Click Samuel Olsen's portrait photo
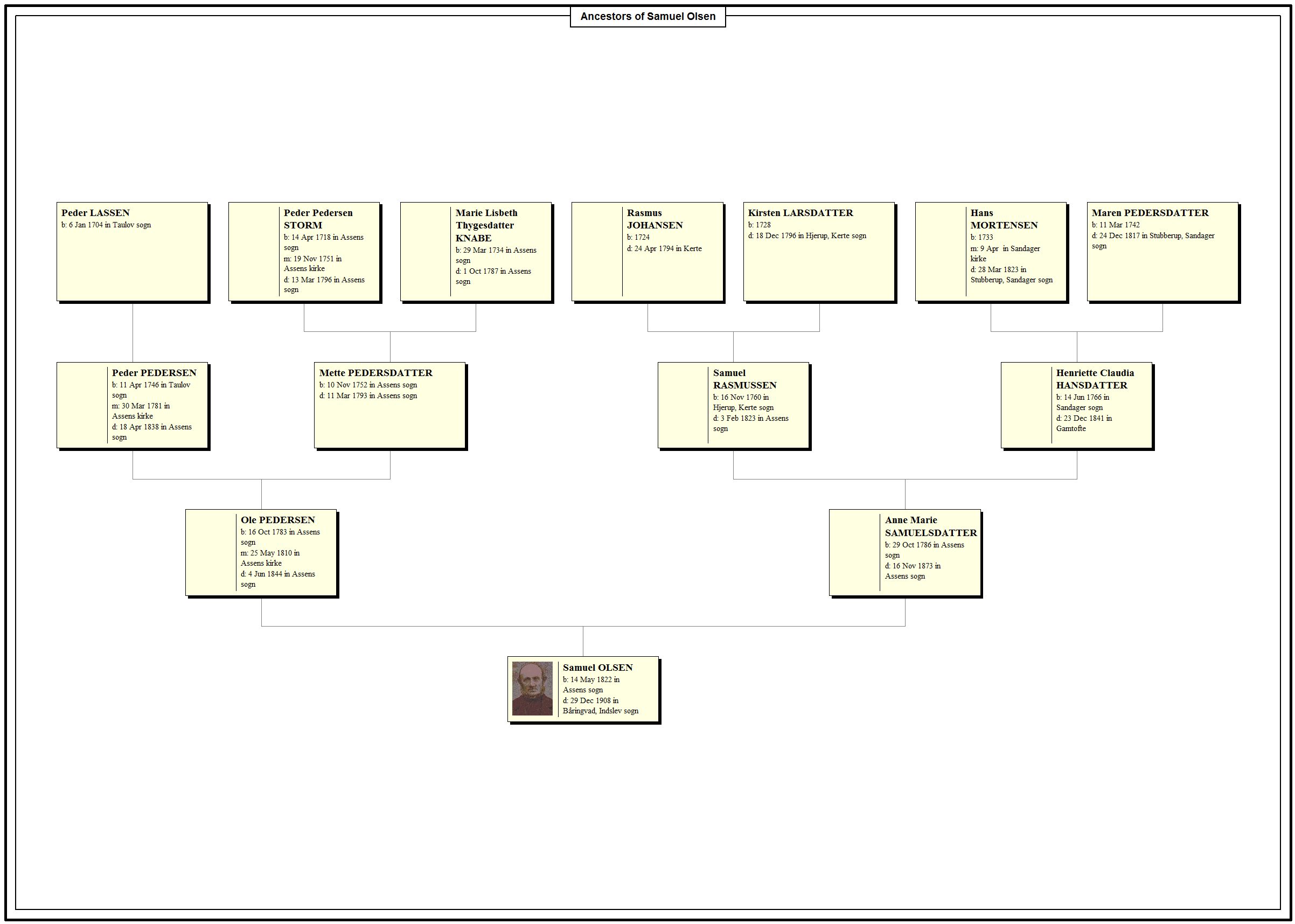The image size is (1295, 924). pos(533,689)
